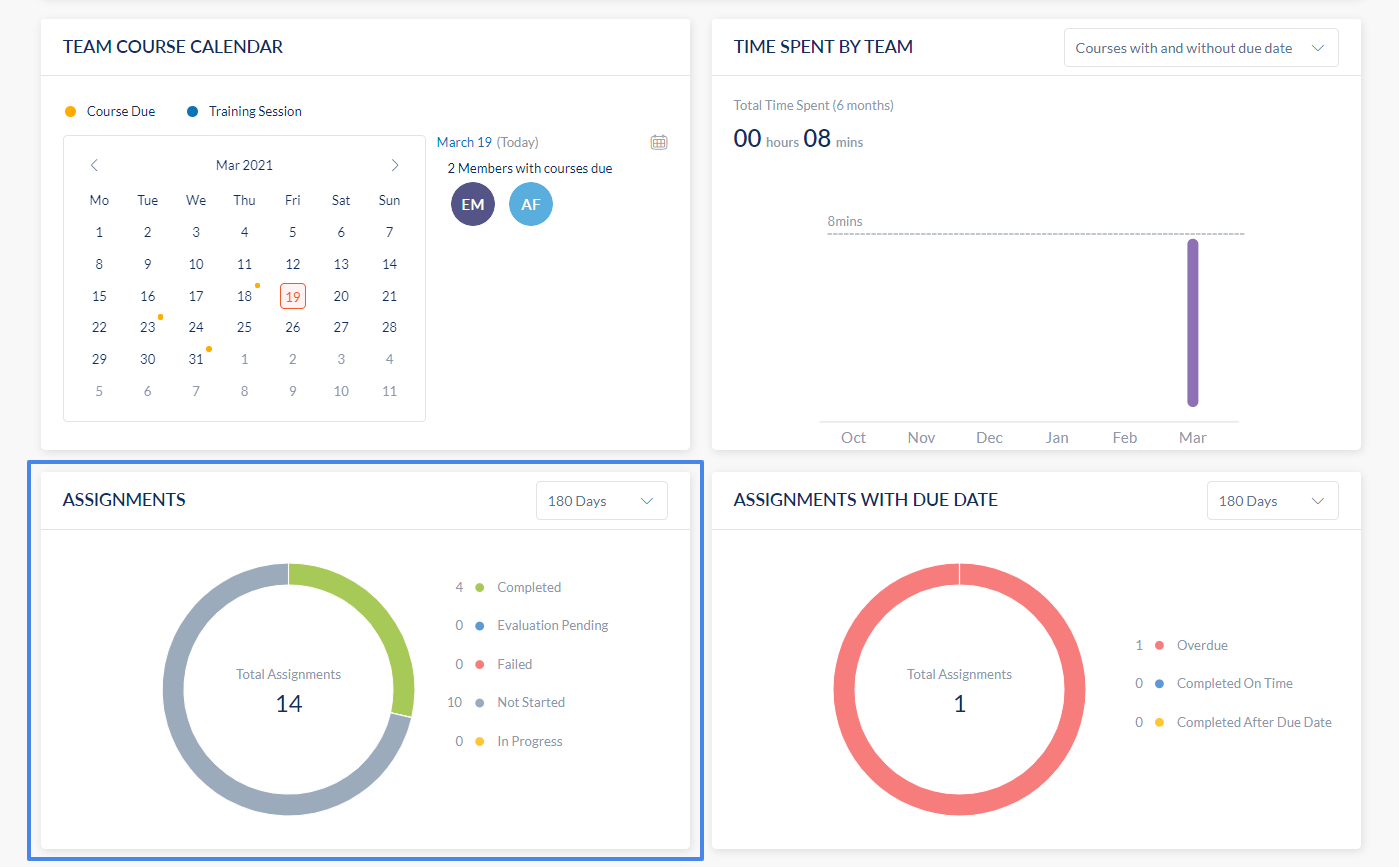Click the TIME SPENT BY TEAM heading

823,46
